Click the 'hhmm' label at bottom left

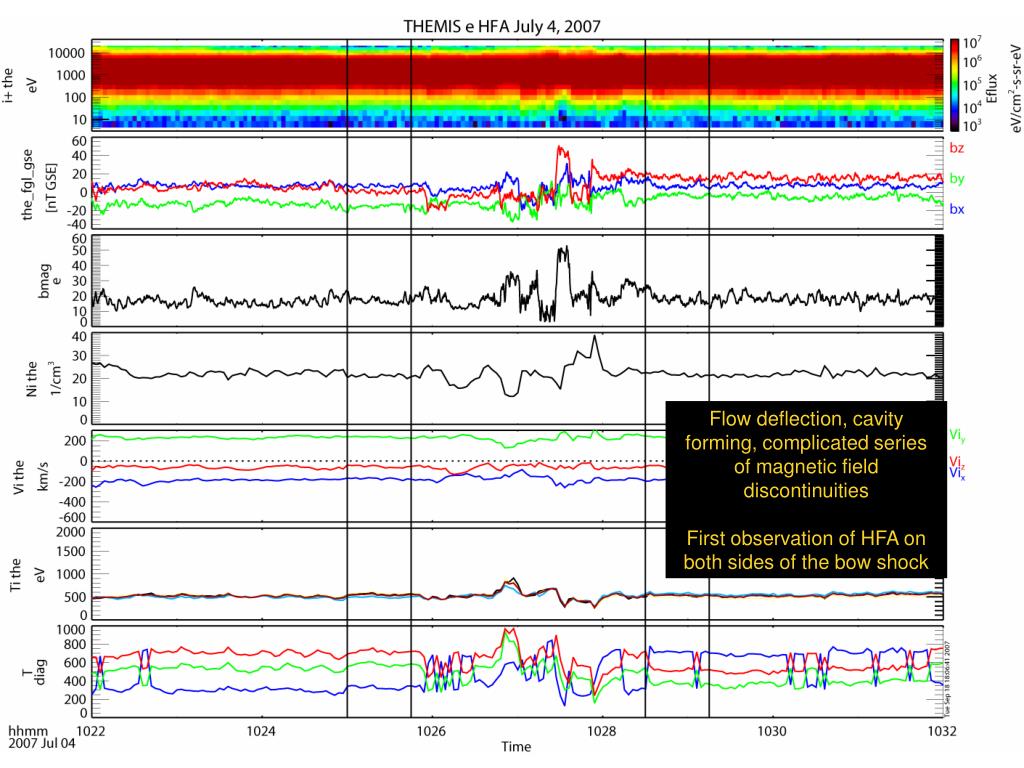click(x=26, y=731)
